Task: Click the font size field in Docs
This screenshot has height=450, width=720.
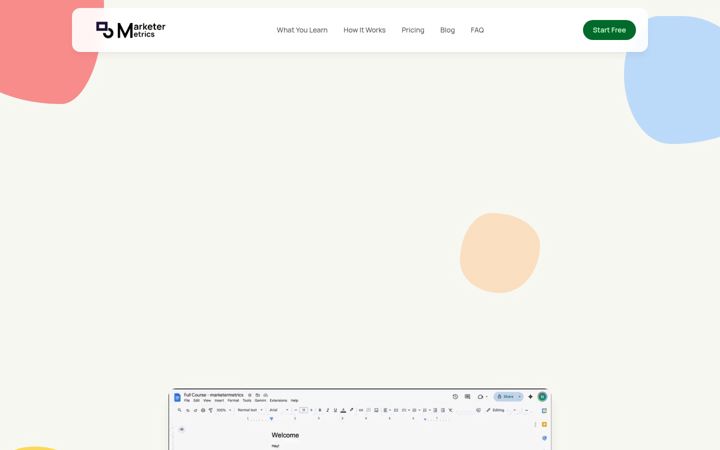Action: click(304, 410)
